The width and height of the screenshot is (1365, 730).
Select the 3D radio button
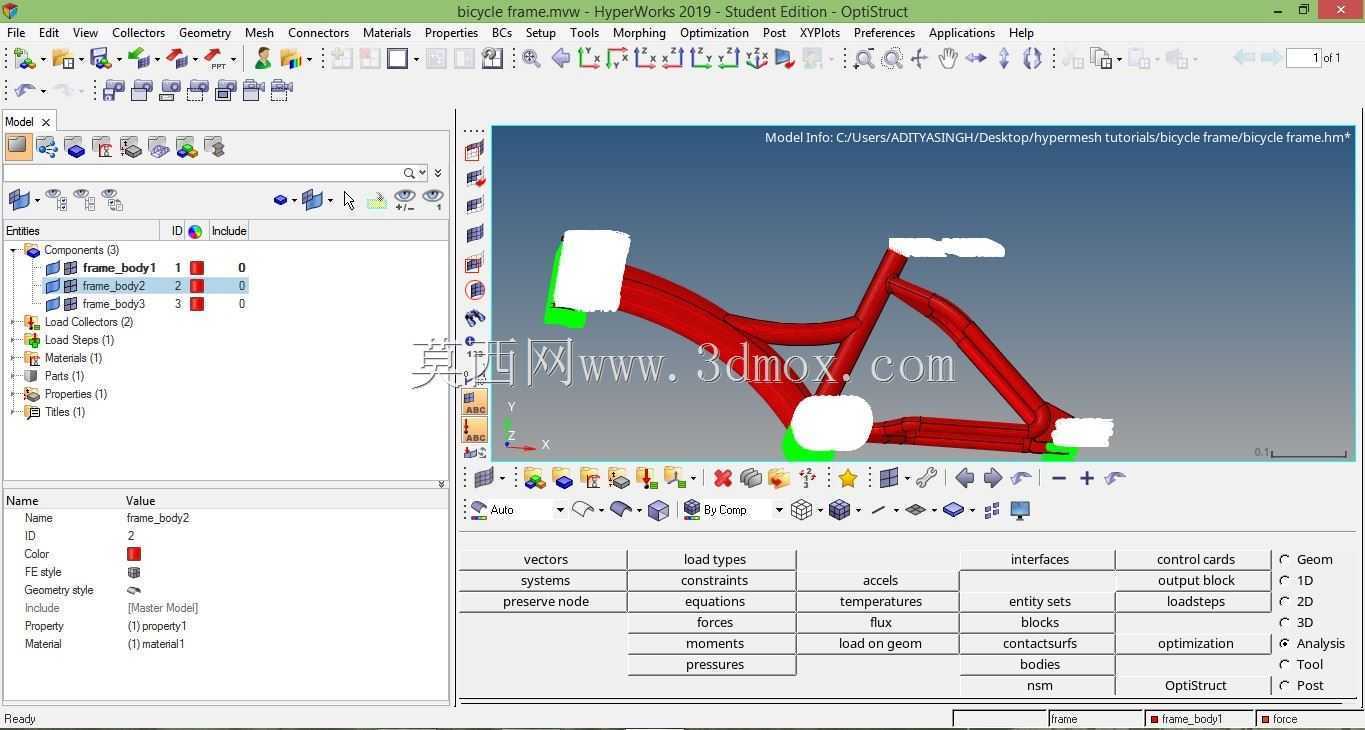[x=1285, y=623]
